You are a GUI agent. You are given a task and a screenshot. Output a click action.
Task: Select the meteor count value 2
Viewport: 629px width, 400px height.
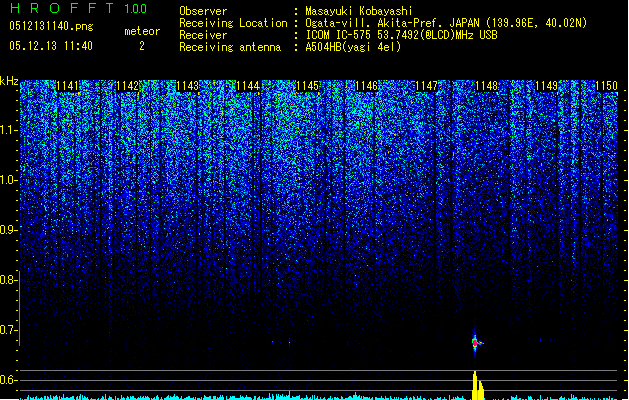142,46
